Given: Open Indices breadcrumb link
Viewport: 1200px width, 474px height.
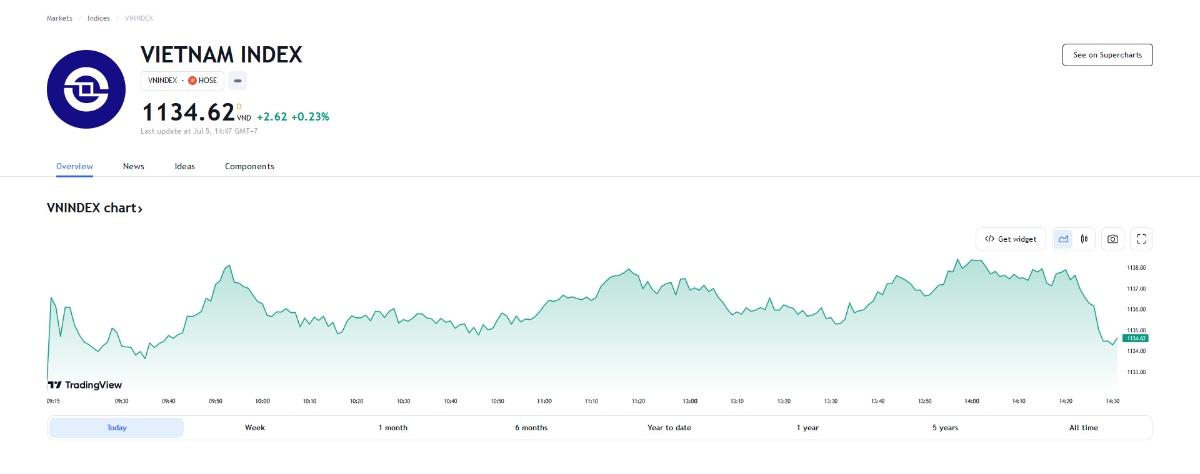Looking at the screenshot, I should point(98,19).
